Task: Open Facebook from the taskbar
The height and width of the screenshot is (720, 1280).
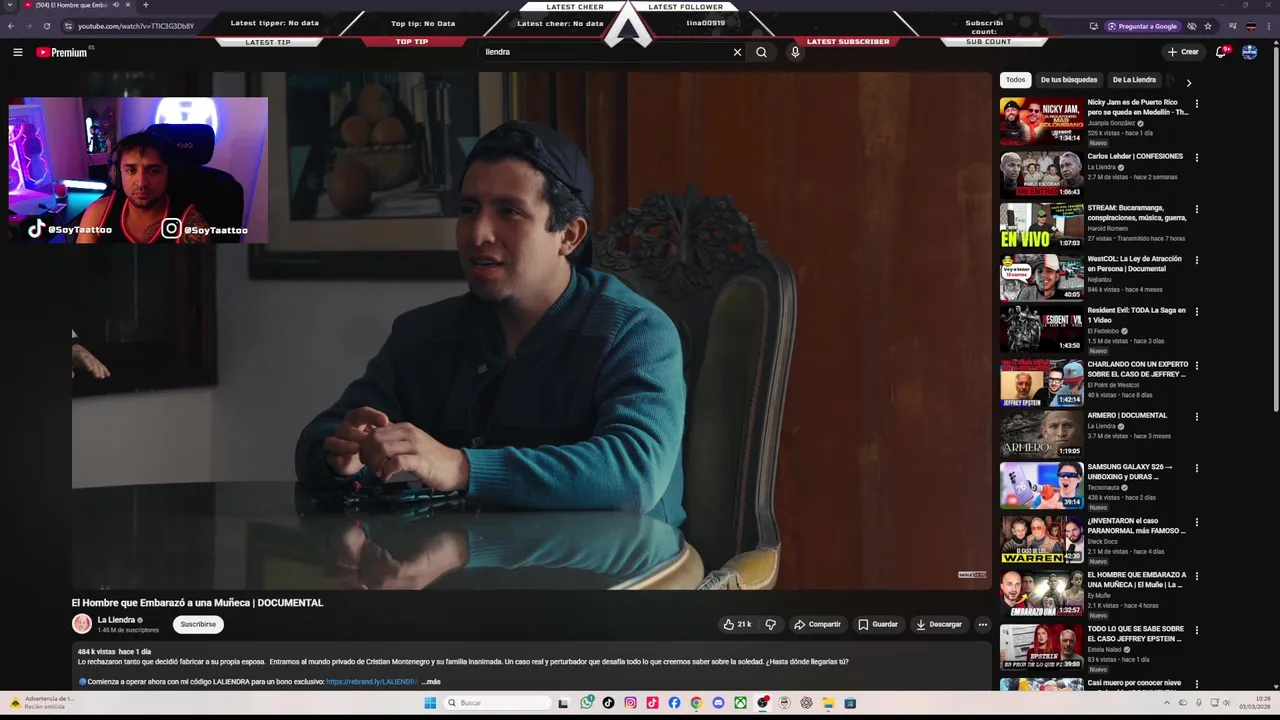Action: (x=674, y=703)
